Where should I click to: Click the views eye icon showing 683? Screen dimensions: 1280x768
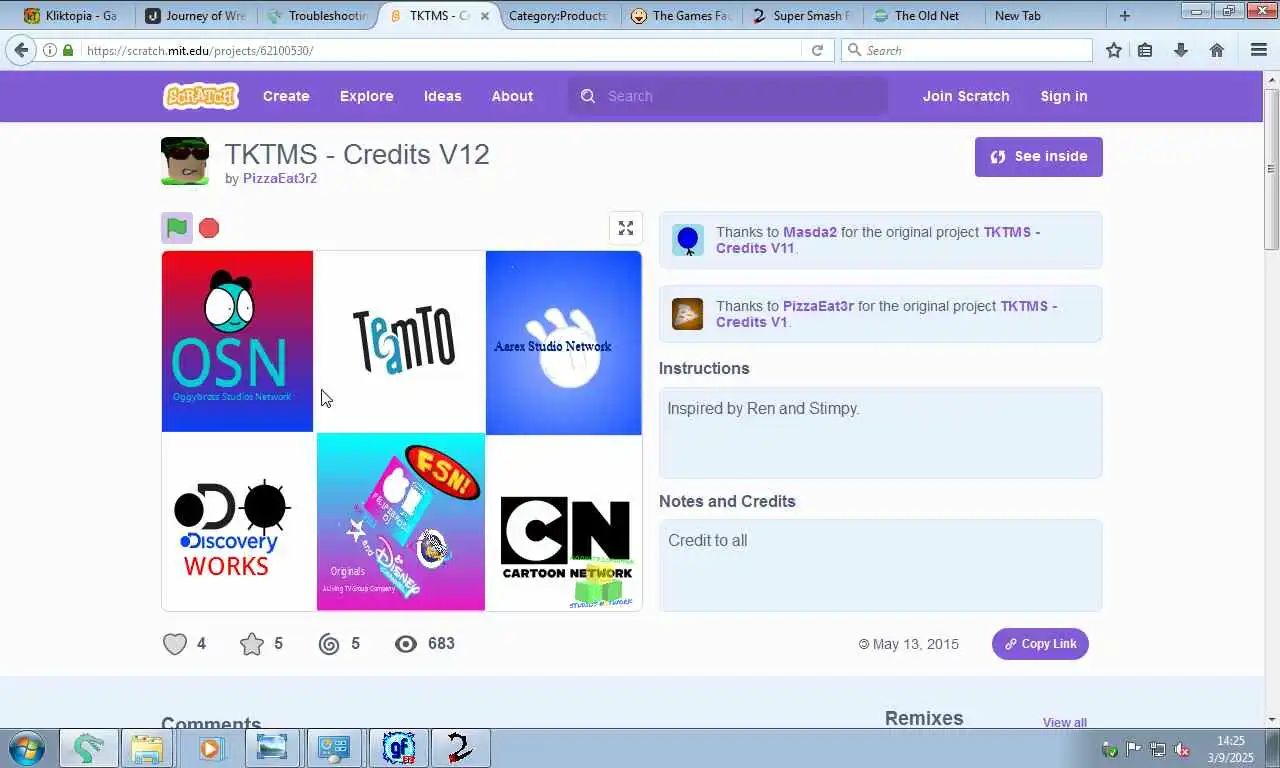click(x=406, y=644)
